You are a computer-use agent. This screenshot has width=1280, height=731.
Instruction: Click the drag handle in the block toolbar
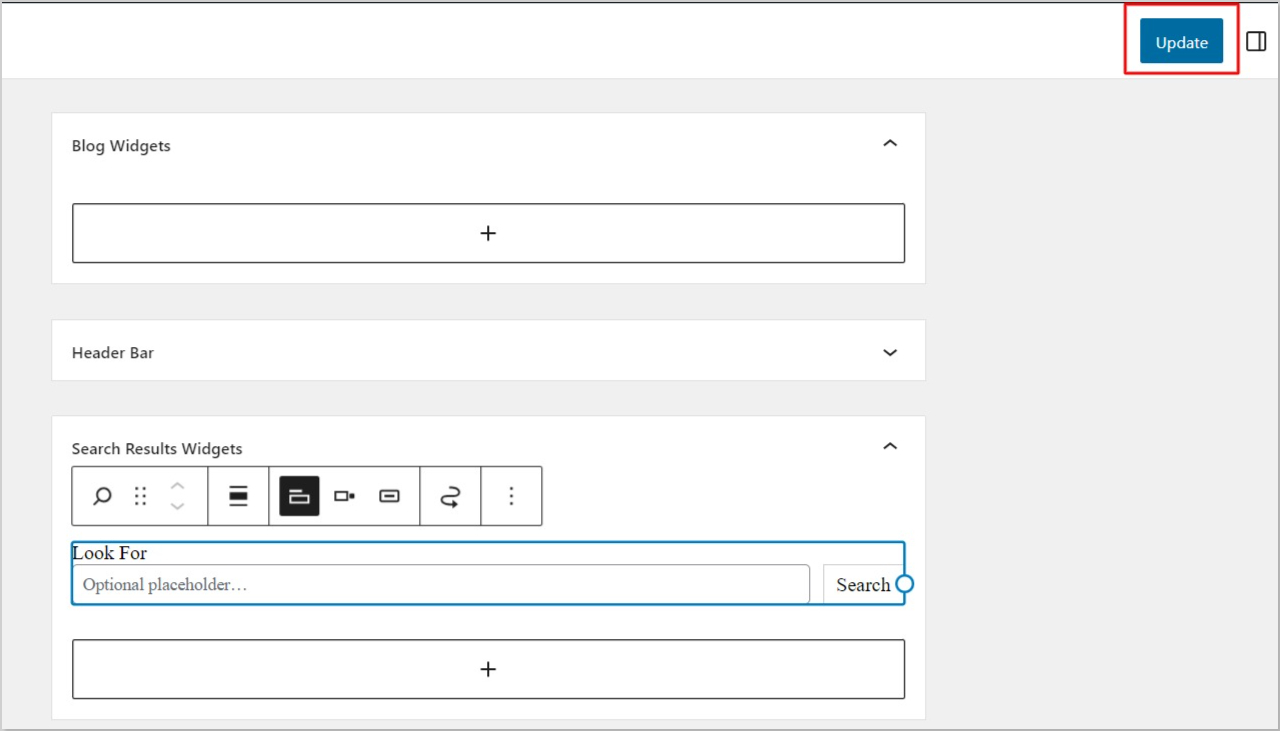click(140, 495)
